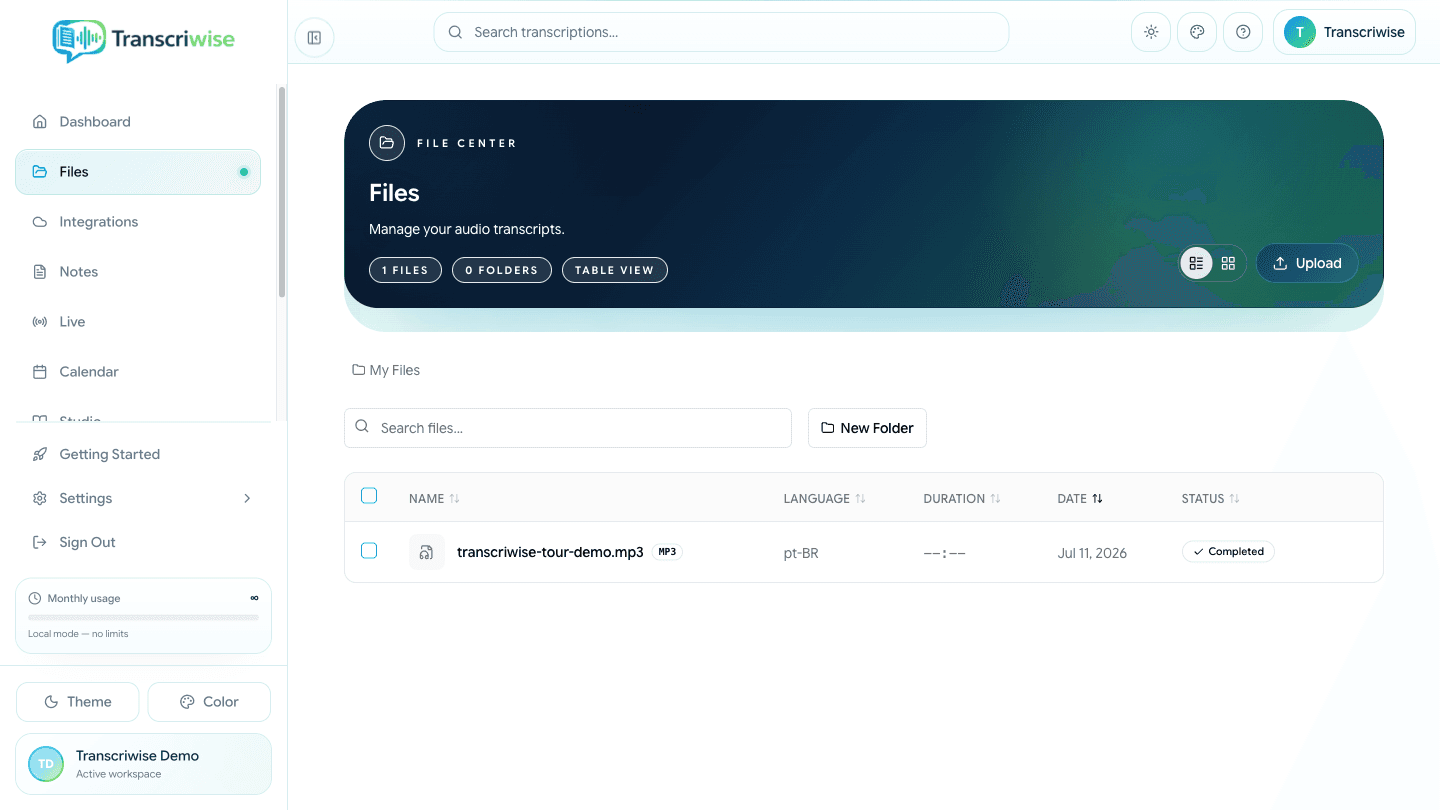Toggle the dark mode Theme button in the sidebar
Image resolution: width=1440 pixels, height=810 pixels.
[x=78, y=702]
